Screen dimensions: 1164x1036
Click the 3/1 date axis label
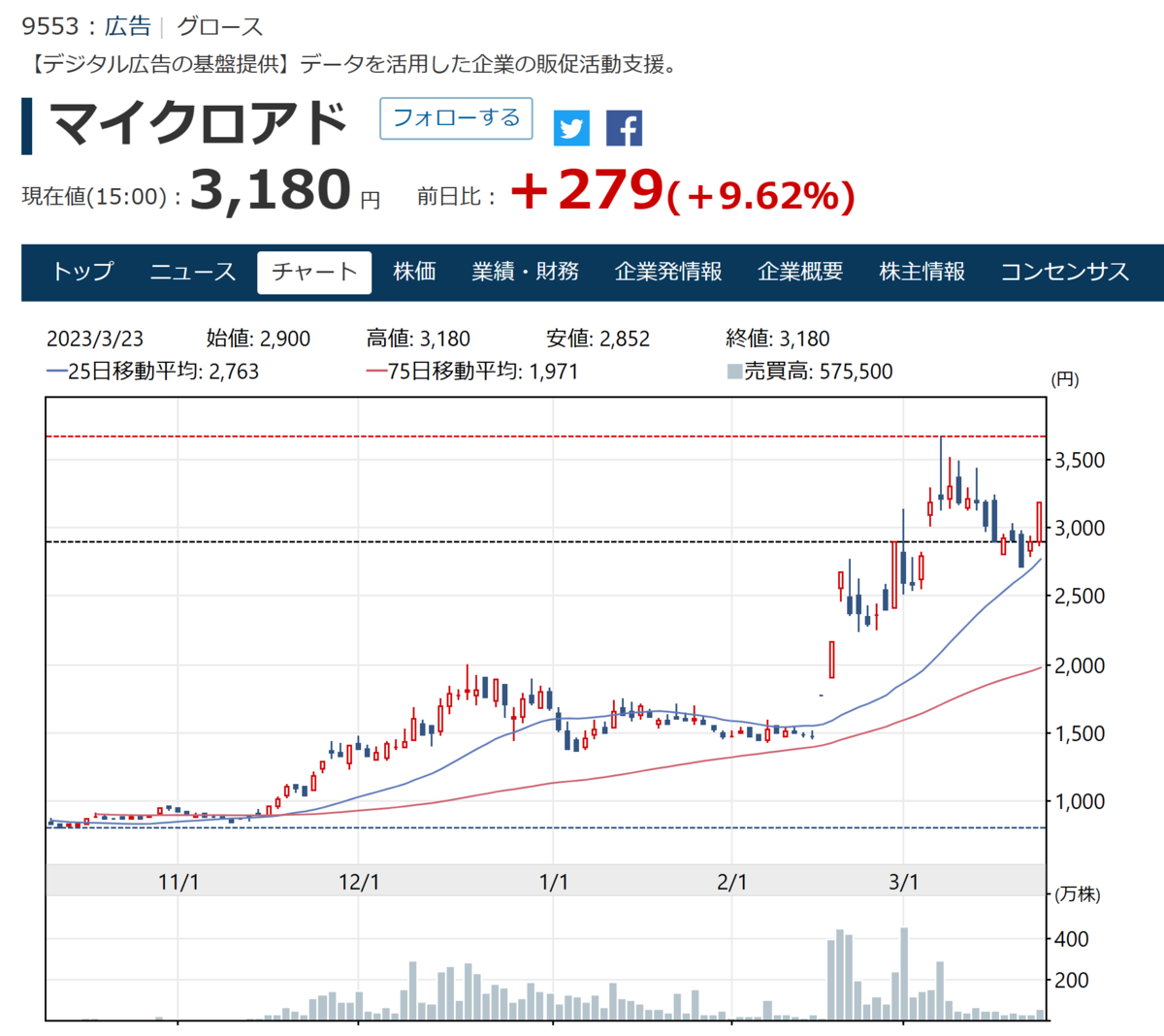(904, 883)
